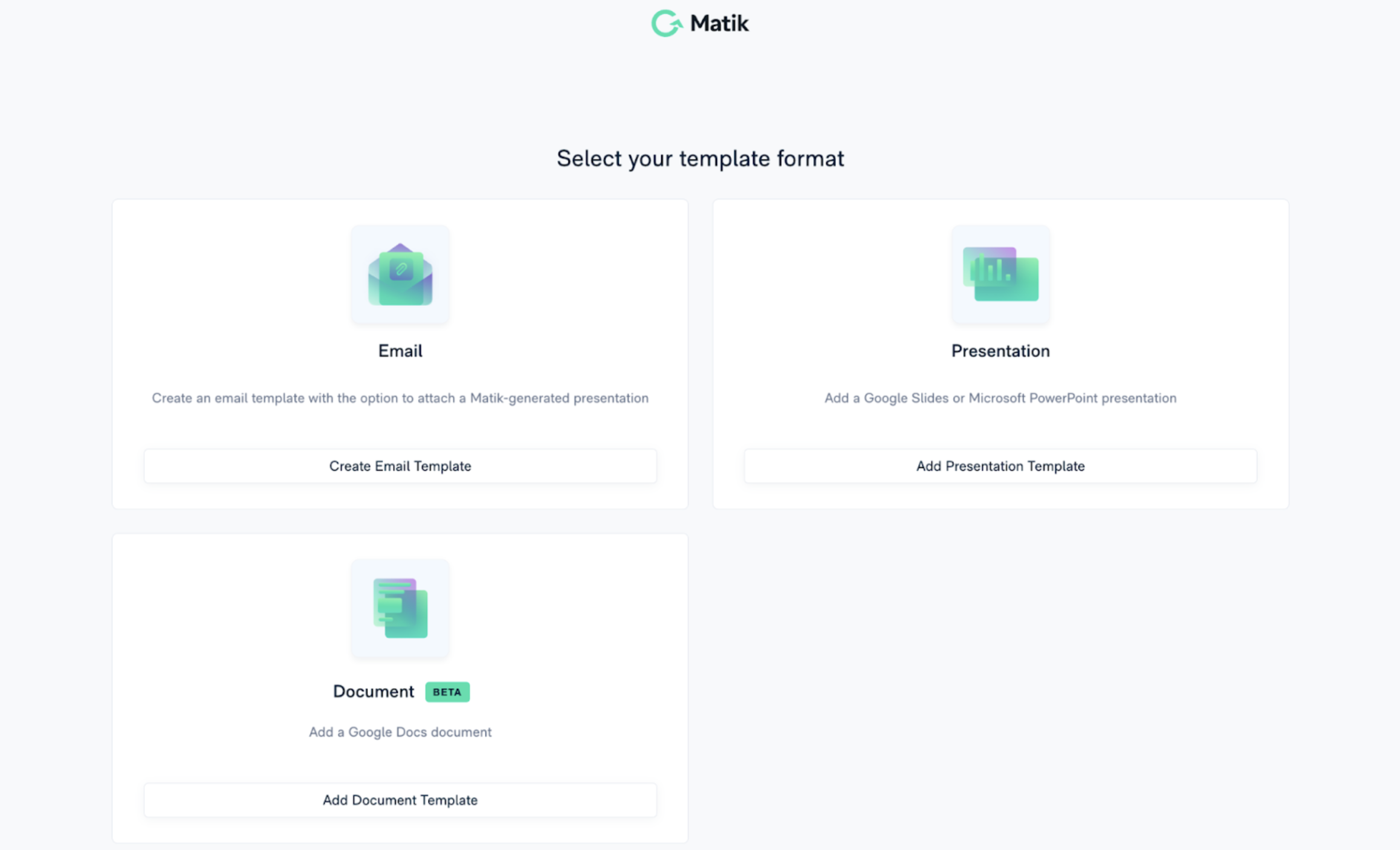Click the Document pages icon
The height and width of the screenshot is (850, 1400).
coord(400,608)
